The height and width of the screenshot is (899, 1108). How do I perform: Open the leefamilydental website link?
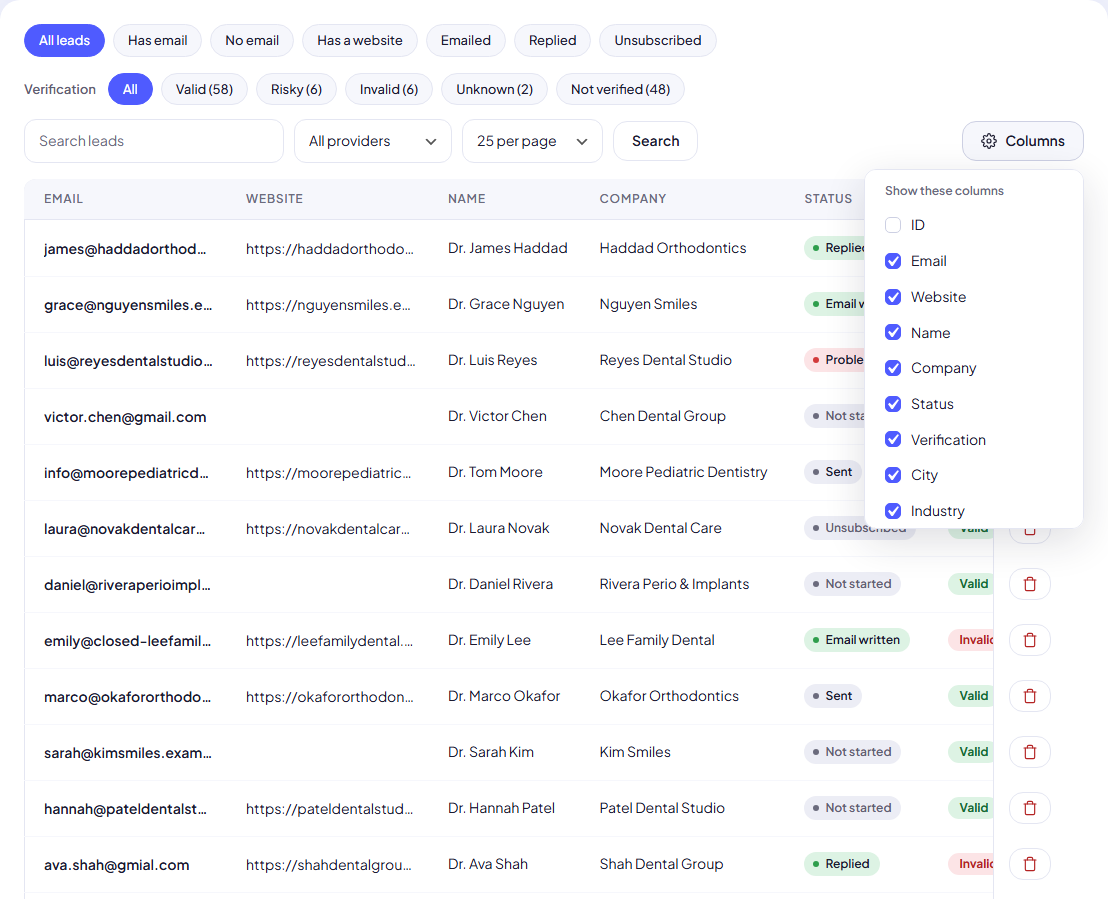(329, 641)
